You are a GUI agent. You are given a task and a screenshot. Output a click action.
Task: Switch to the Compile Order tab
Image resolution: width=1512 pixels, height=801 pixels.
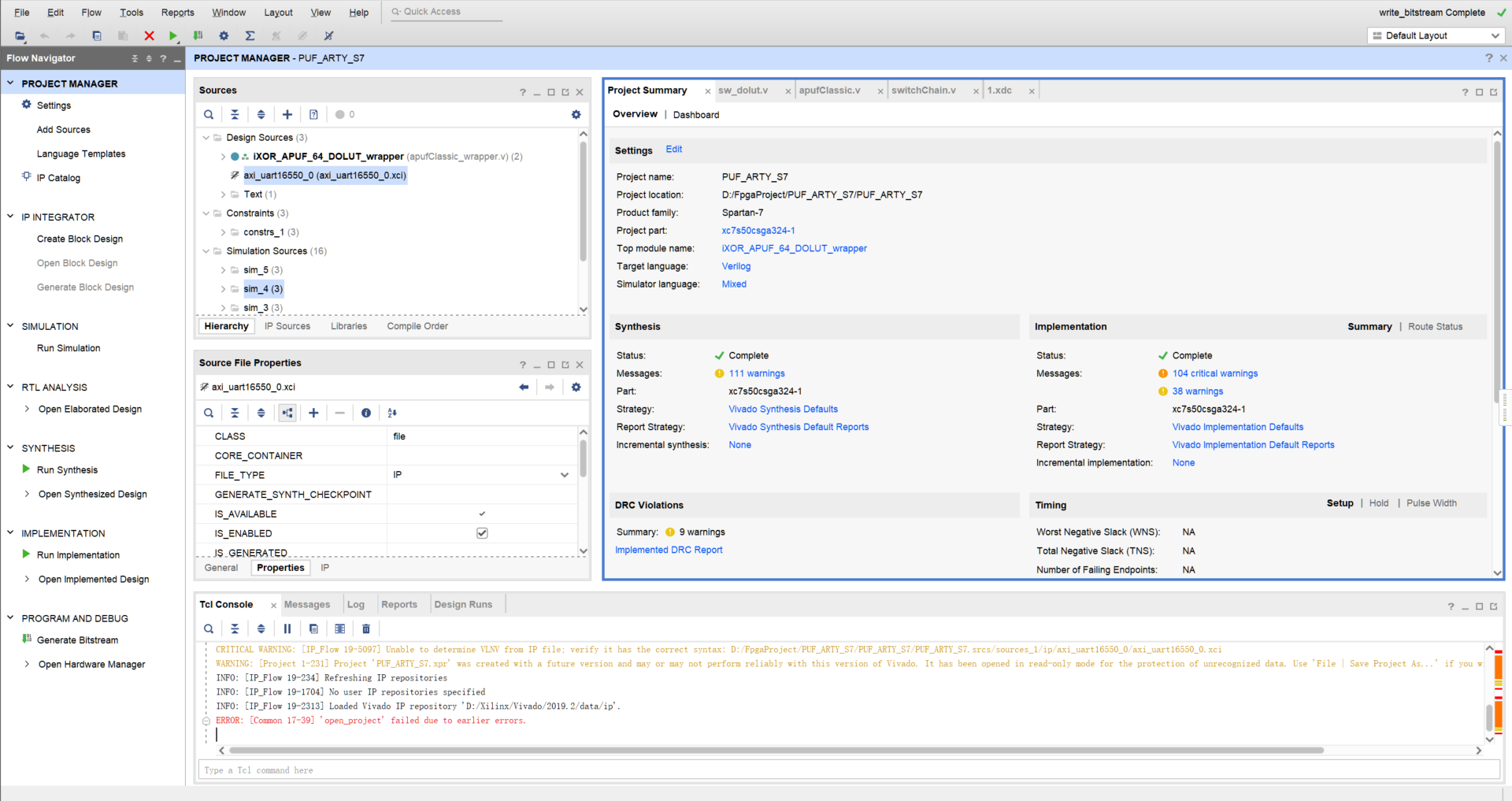(x=417, y=326)
